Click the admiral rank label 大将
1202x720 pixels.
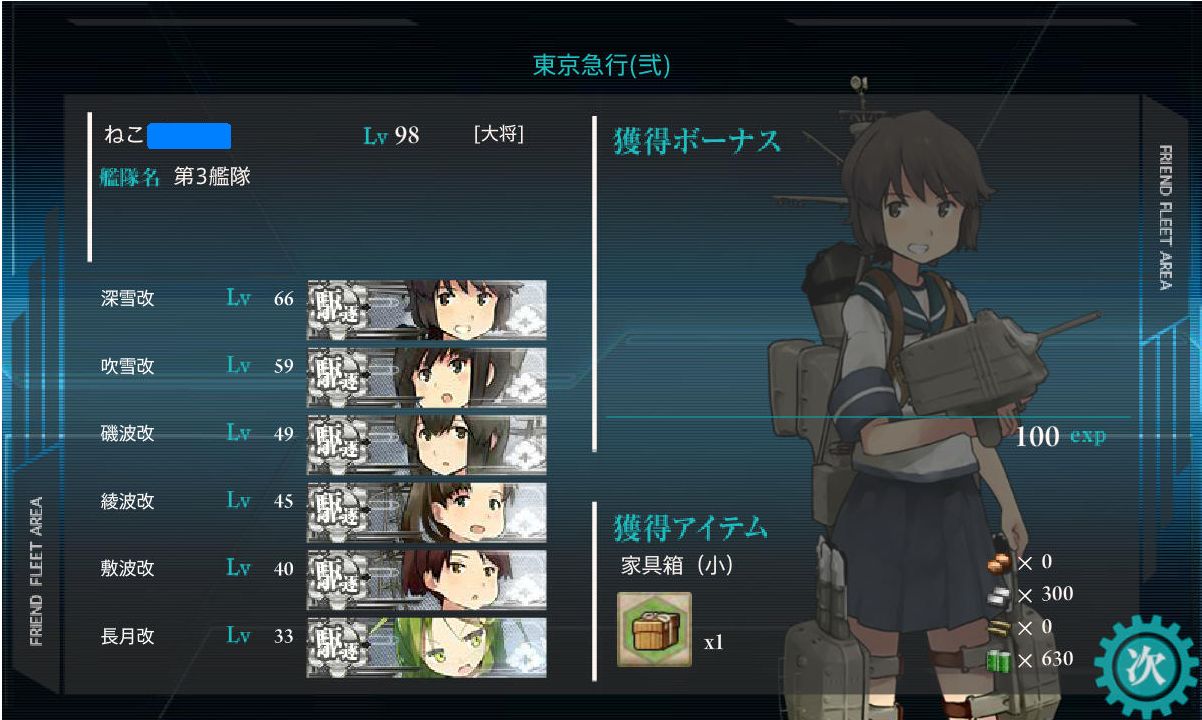pos(499,134)
